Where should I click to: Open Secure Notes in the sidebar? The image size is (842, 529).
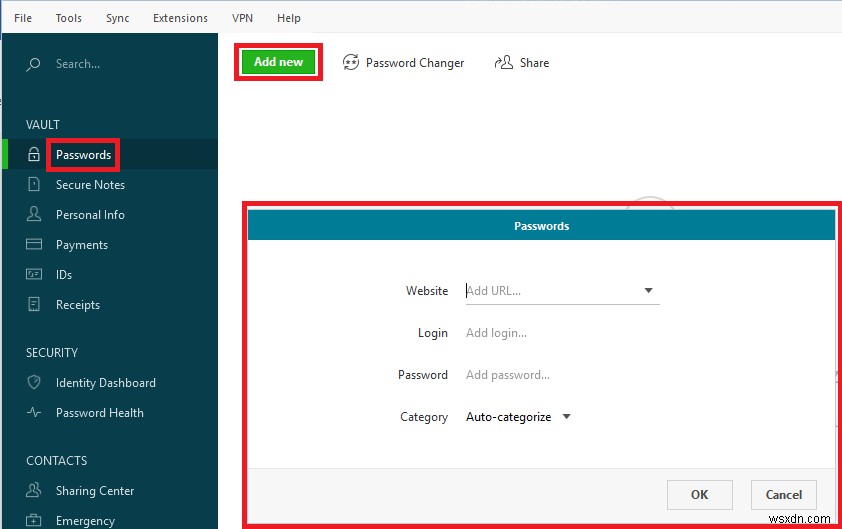click(x=90, y=185)
